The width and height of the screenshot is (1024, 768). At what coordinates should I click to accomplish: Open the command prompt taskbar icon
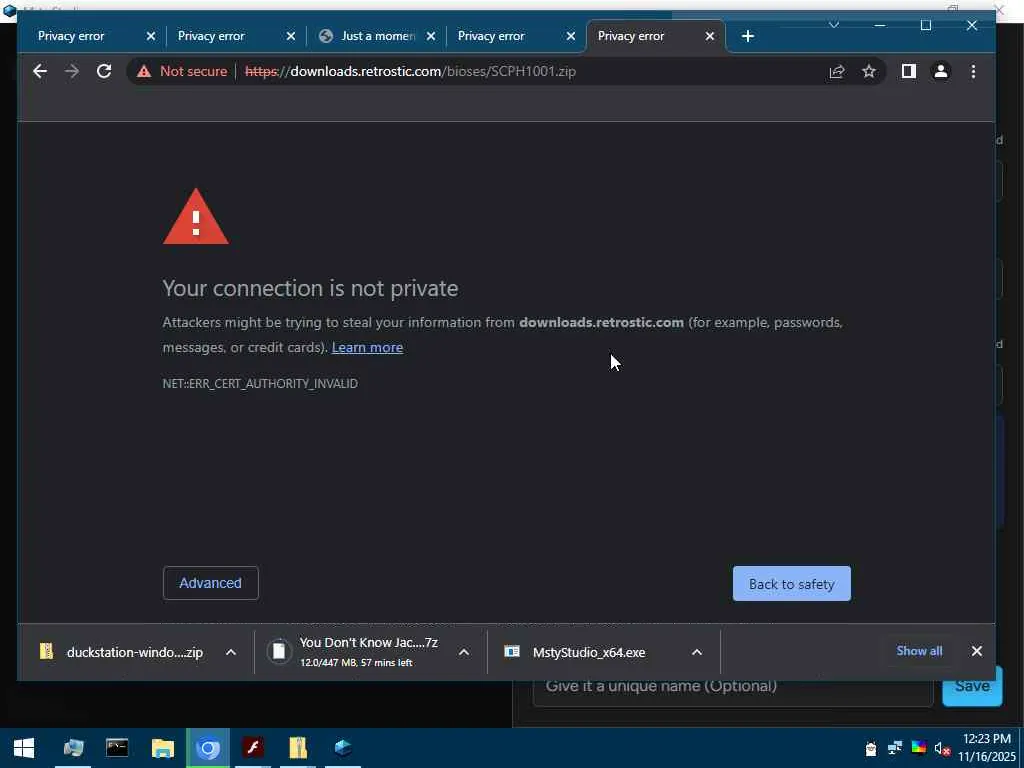117,748
